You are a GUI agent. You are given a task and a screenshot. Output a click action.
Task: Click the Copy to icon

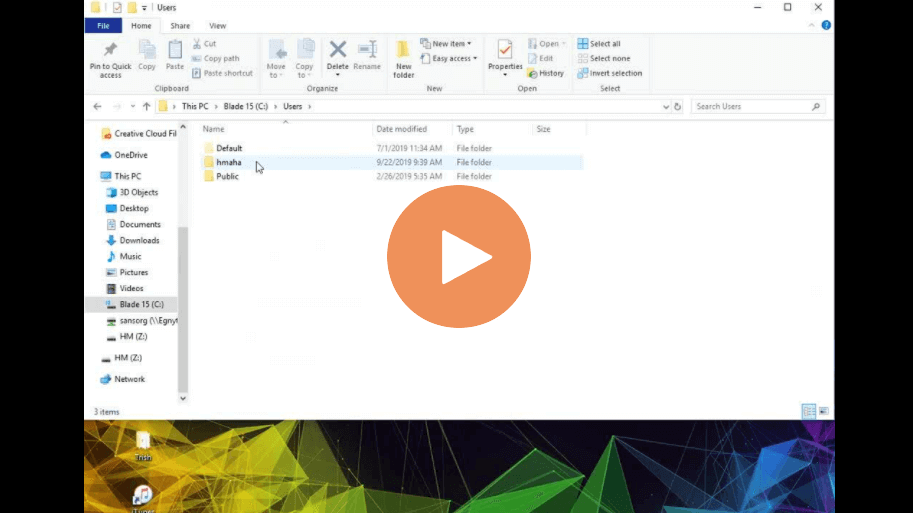pos(304,57)
